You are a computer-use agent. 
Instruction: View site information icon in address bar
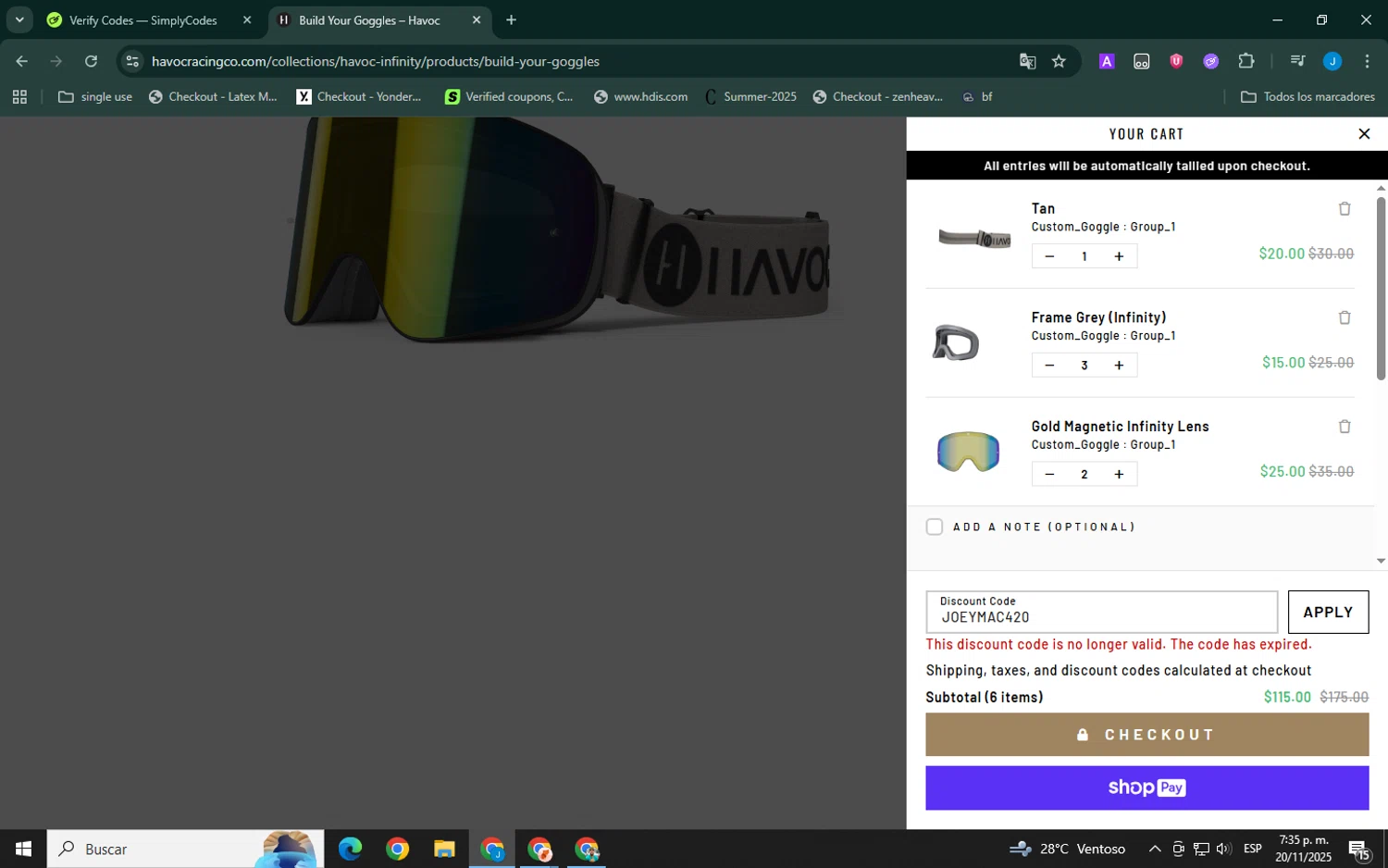(x=132, y=61)
